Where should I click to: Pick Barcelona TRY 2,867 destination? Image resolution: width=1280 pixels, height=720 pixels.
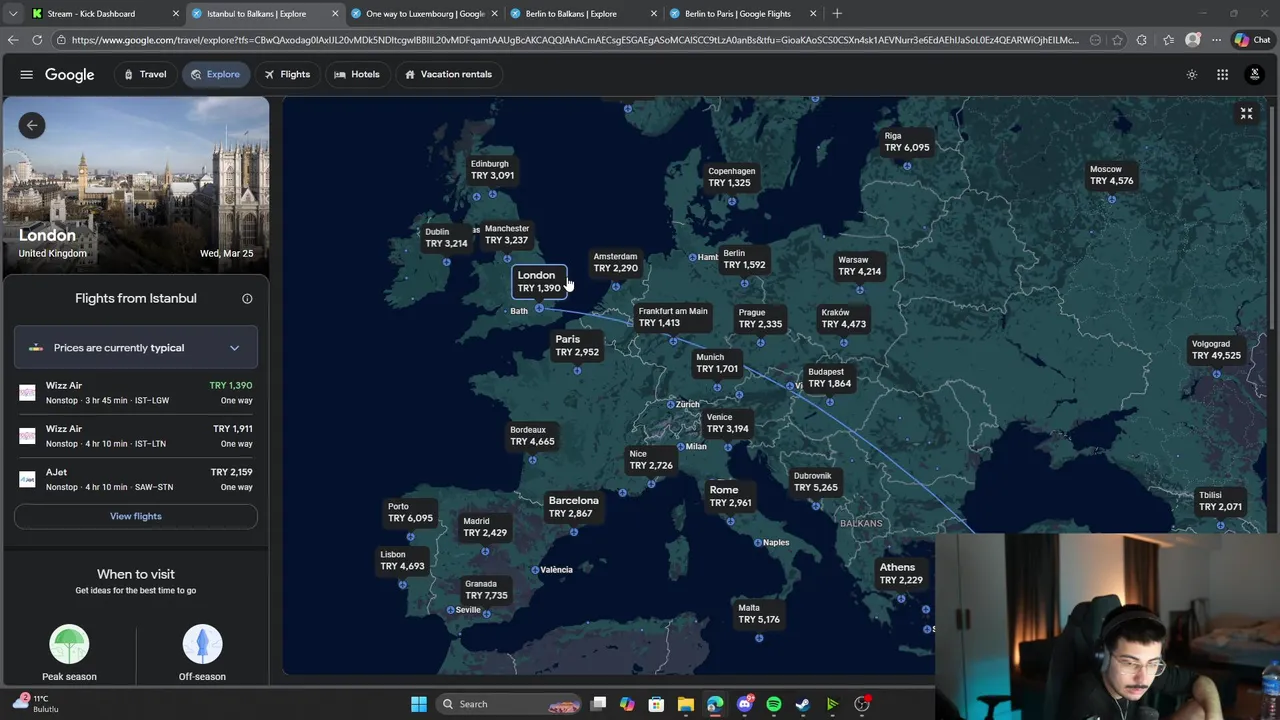tap(573, 507)
